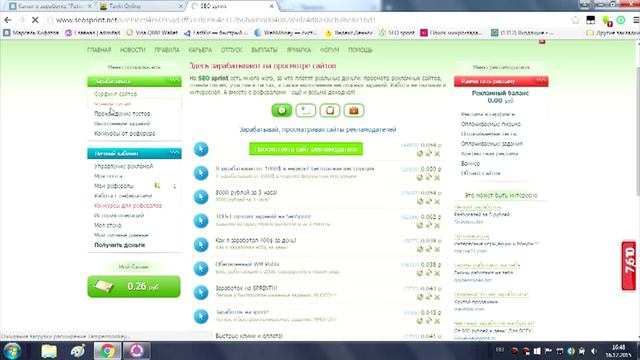Open Visa QIWI Wallet bookmark
640x360 pixels.
(152, 32)
